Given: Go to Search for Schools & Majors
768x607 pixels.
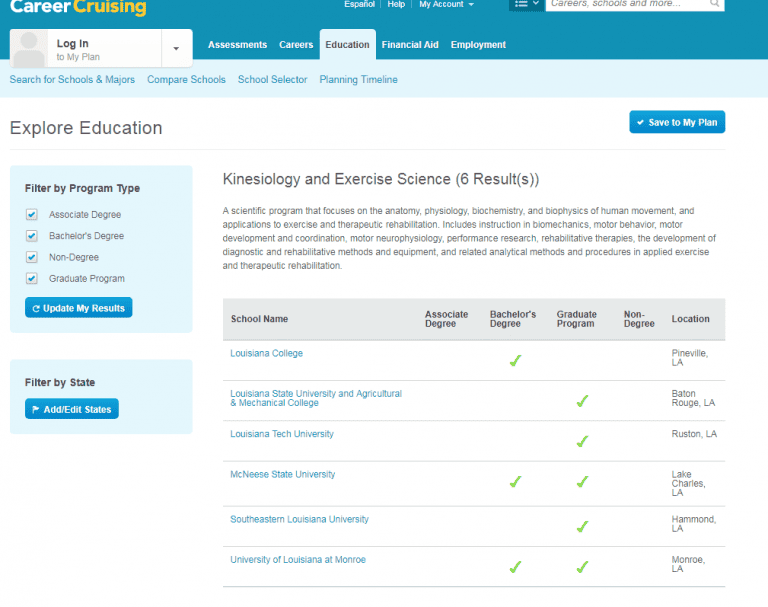Looking at the screenshot, I should pyautogui.click(x=72, y=79).
